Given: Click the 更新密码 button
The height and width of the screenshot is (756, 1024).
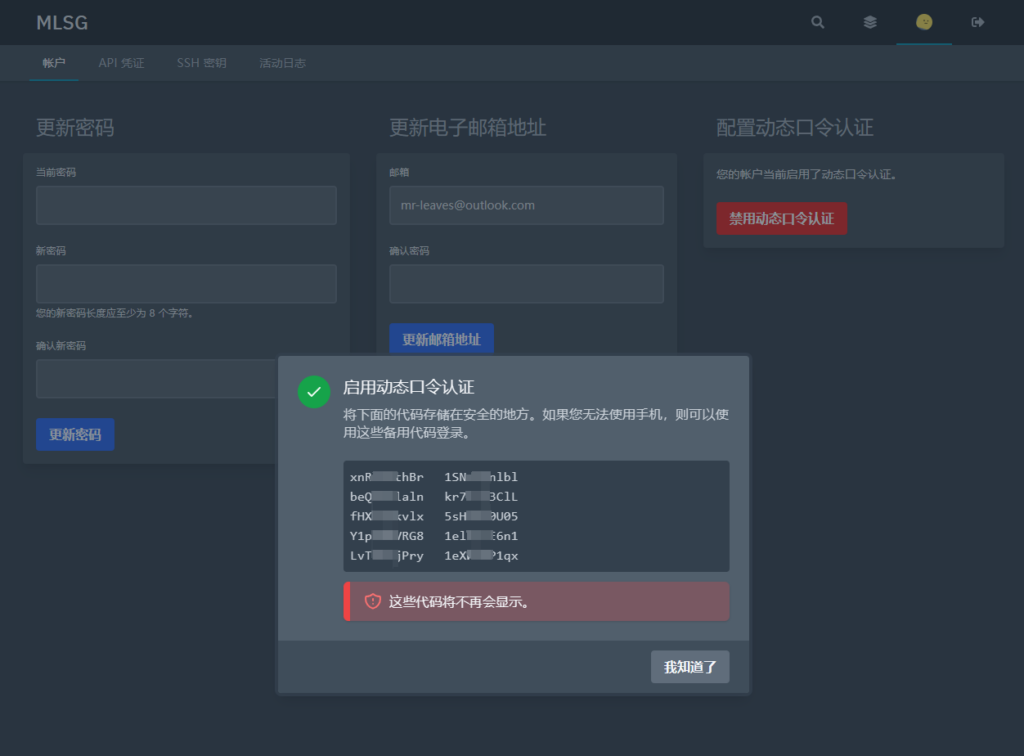Looking at the screenshot, I should 74,434.
